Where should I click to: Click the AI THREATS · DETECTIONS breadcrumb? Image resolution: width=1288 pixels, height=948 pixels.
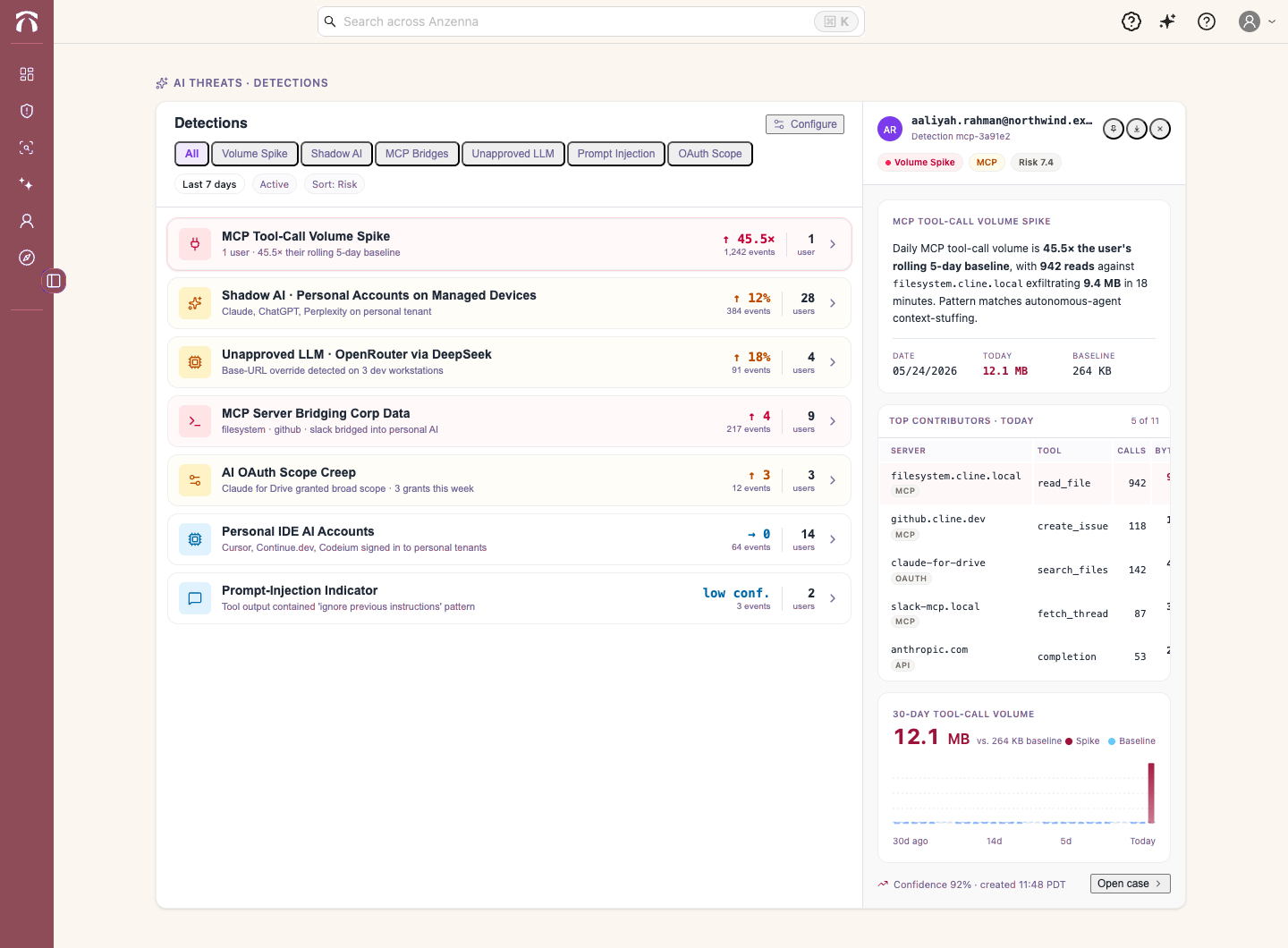coord(250,83)
